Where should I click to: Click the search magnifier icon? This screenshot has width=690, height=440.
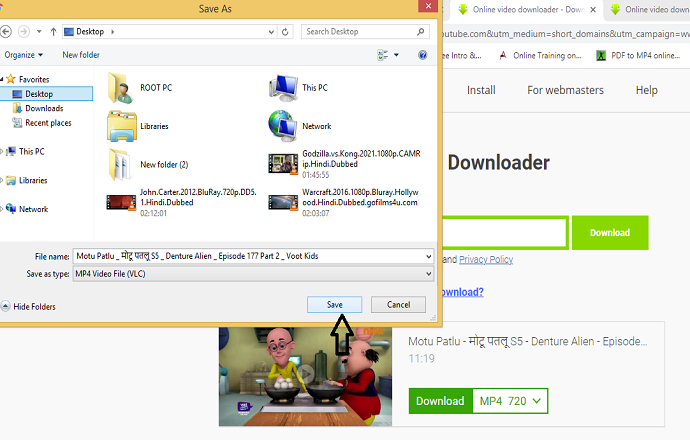pyautogui.click(x=420, y=32)
